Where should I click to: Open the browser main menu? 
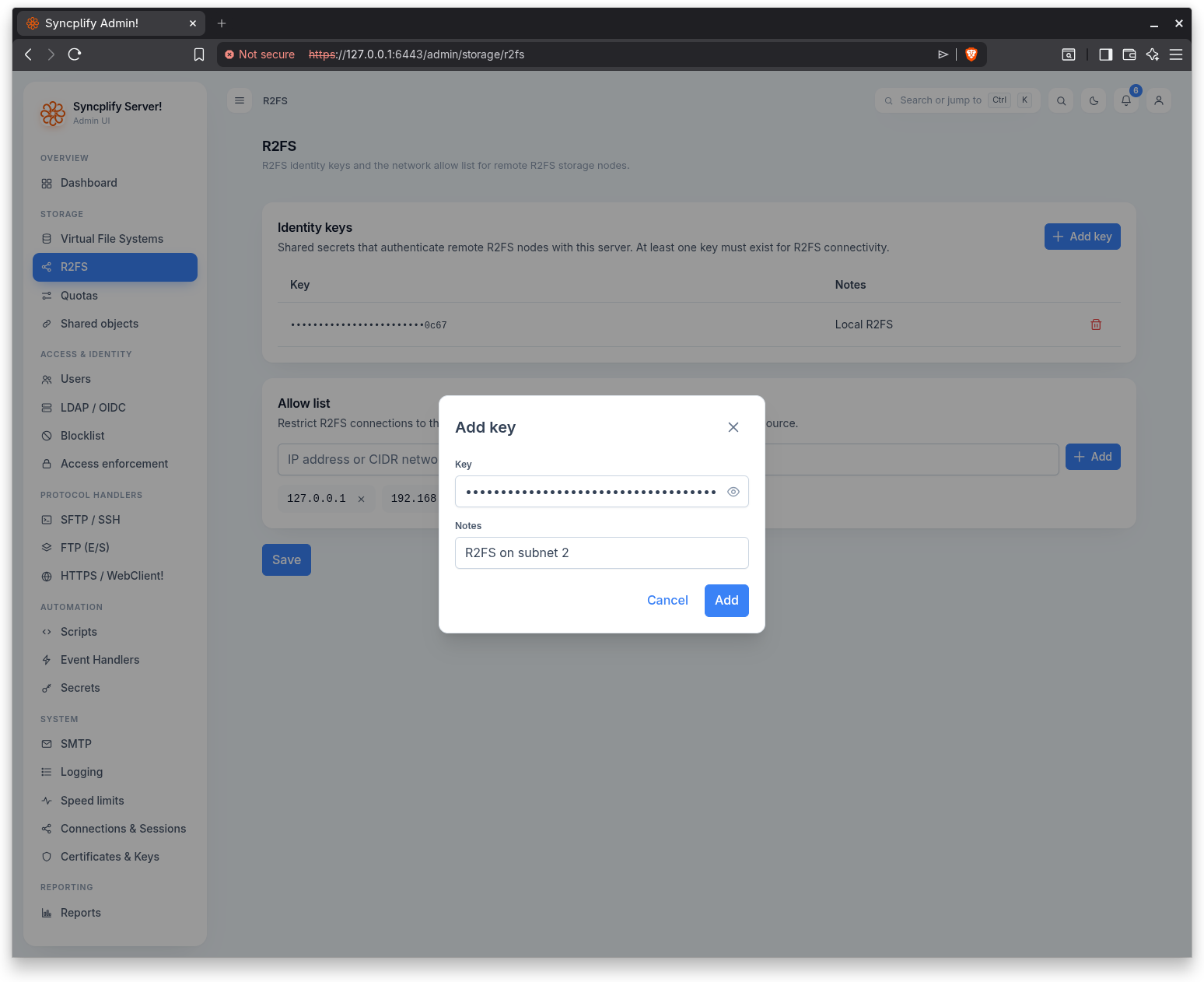(1176, 54)
